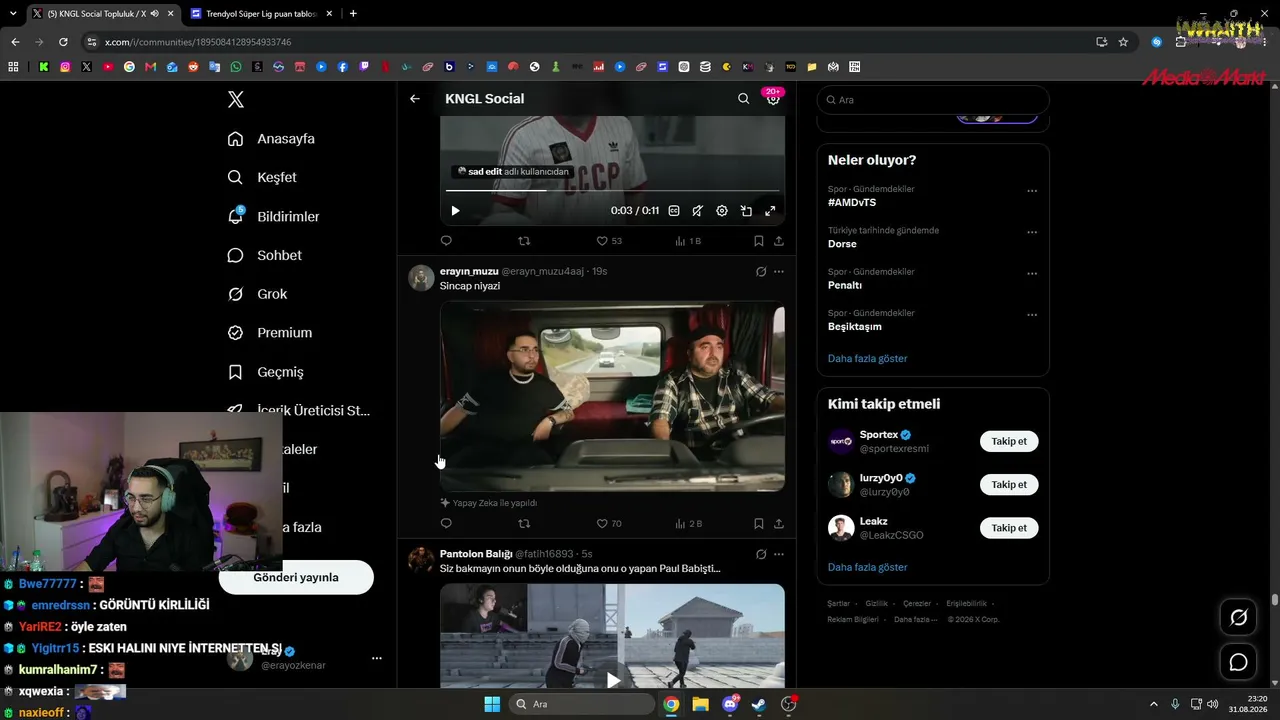Open account menu dots beside @erayozkenar

click(377, 658)
